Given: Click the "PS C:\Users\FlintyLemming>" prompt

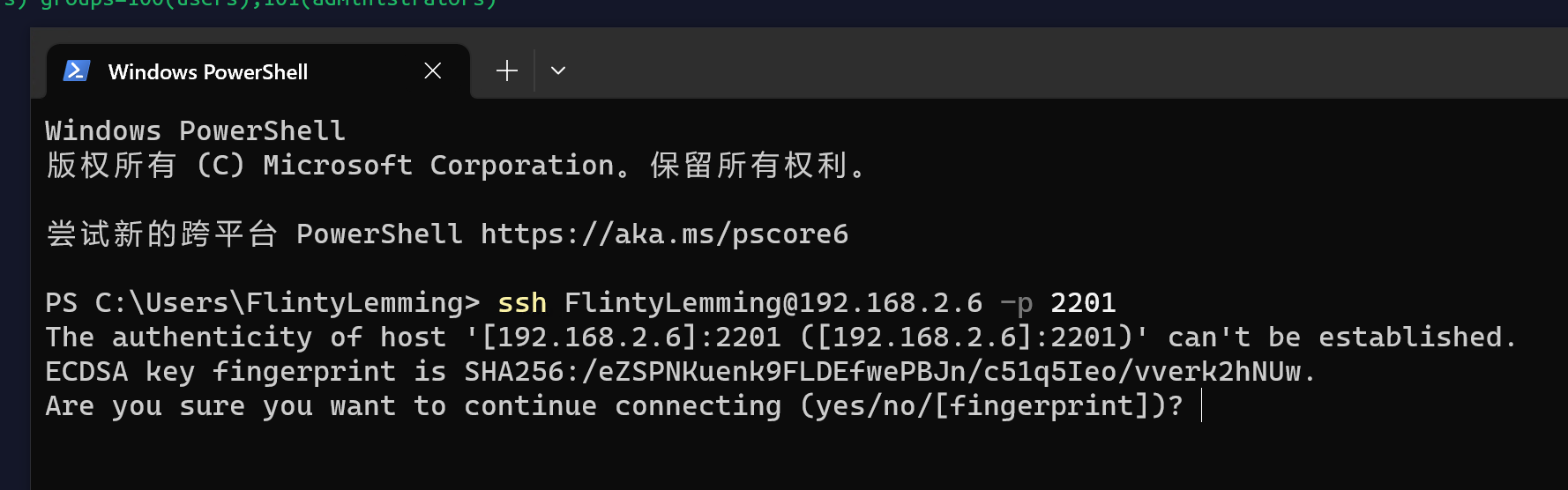Looking at the screenshot, I should pyautogui.click(x=262, y=303).
